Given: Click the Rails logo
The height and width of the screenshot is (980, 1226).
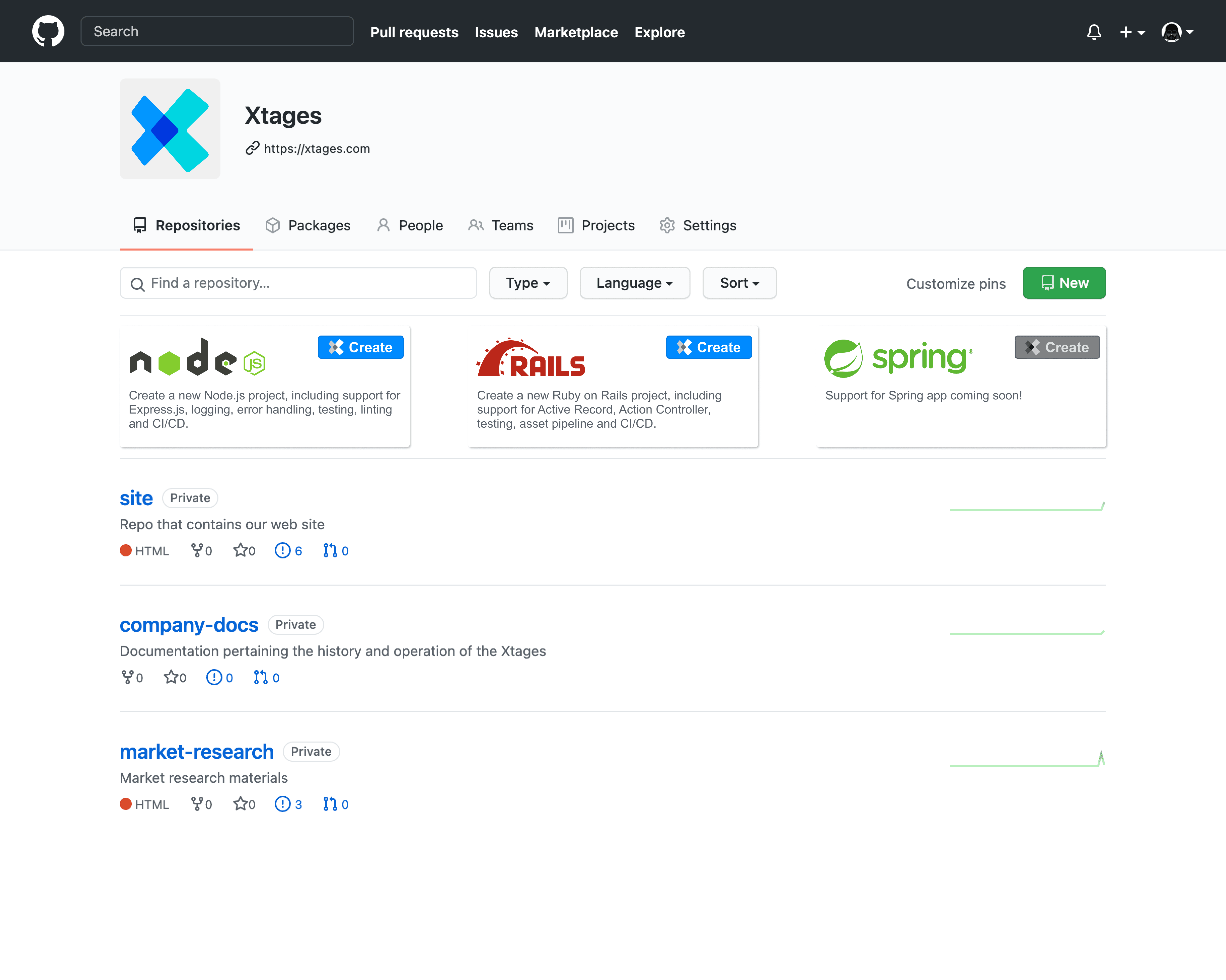Looking at the screenshot, I should [530, 357].
